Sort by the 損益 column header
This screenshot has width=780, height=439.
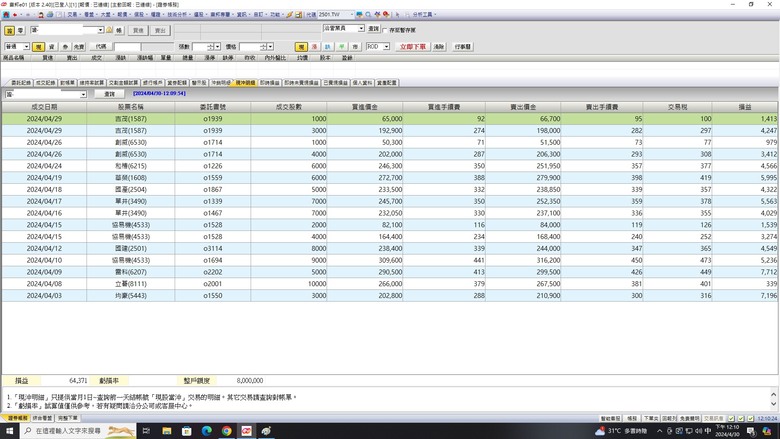pyautogui.click(x=745, y=107)
